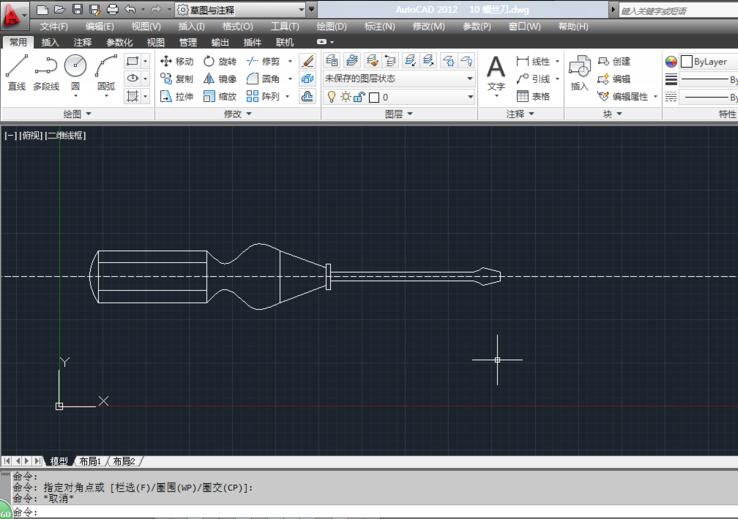The width and height of the screenshot is (738, 519).
Task: Expand the 图层 panel
Action: [399, 114]
